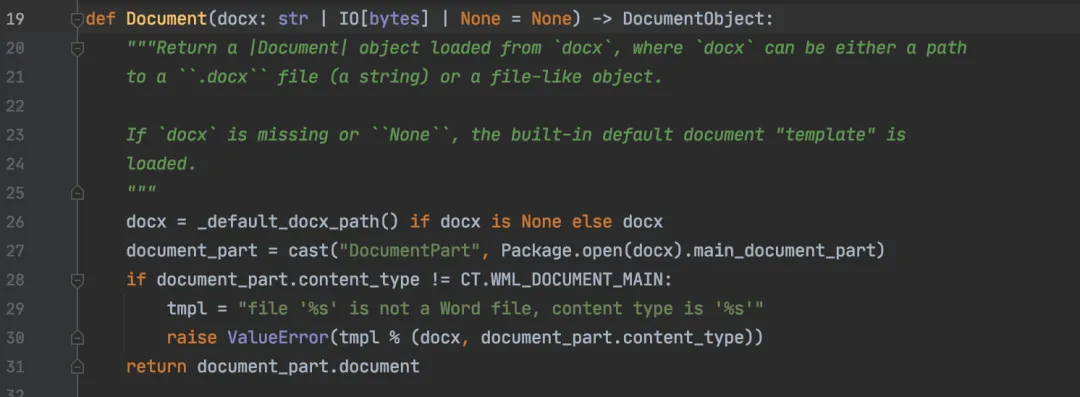Click the 'tmpl' variable assignment on line 29
Screen dimensions: 1080x397
click(187, 309)
